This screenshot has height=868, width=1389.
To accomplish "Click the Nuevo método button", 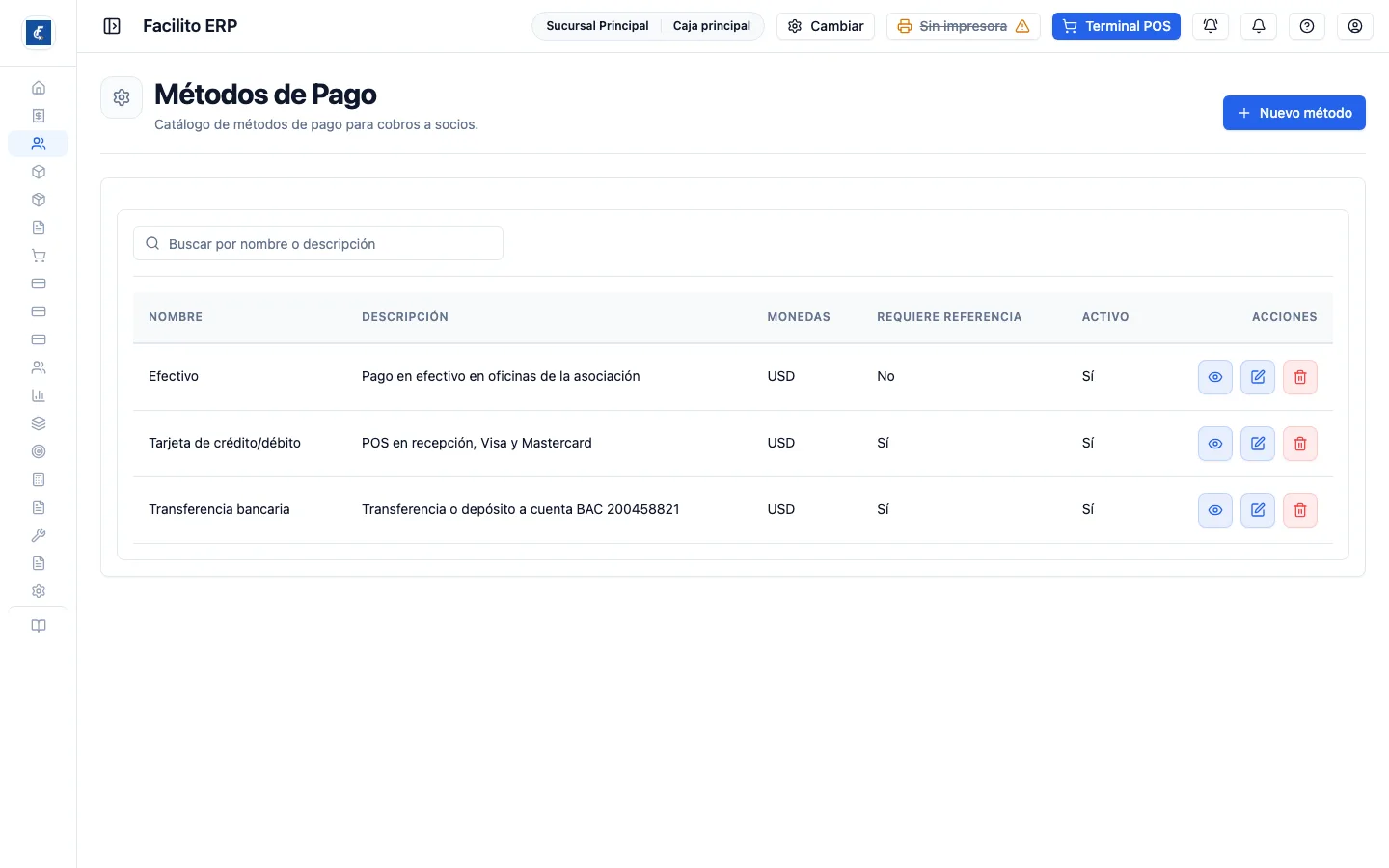I will coord(1294,113).
